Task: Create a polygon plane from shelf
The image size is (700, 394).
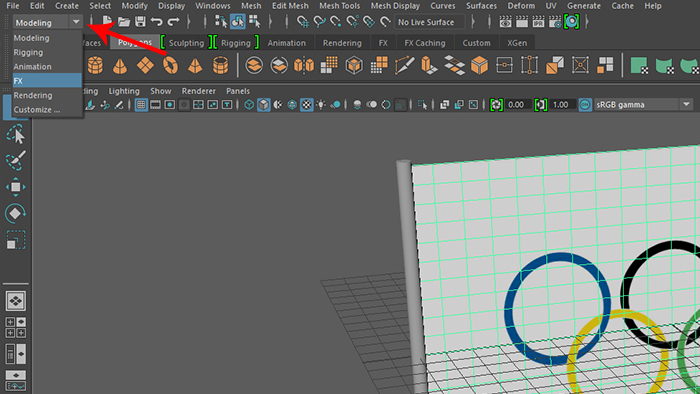Action: coord(145,66)
